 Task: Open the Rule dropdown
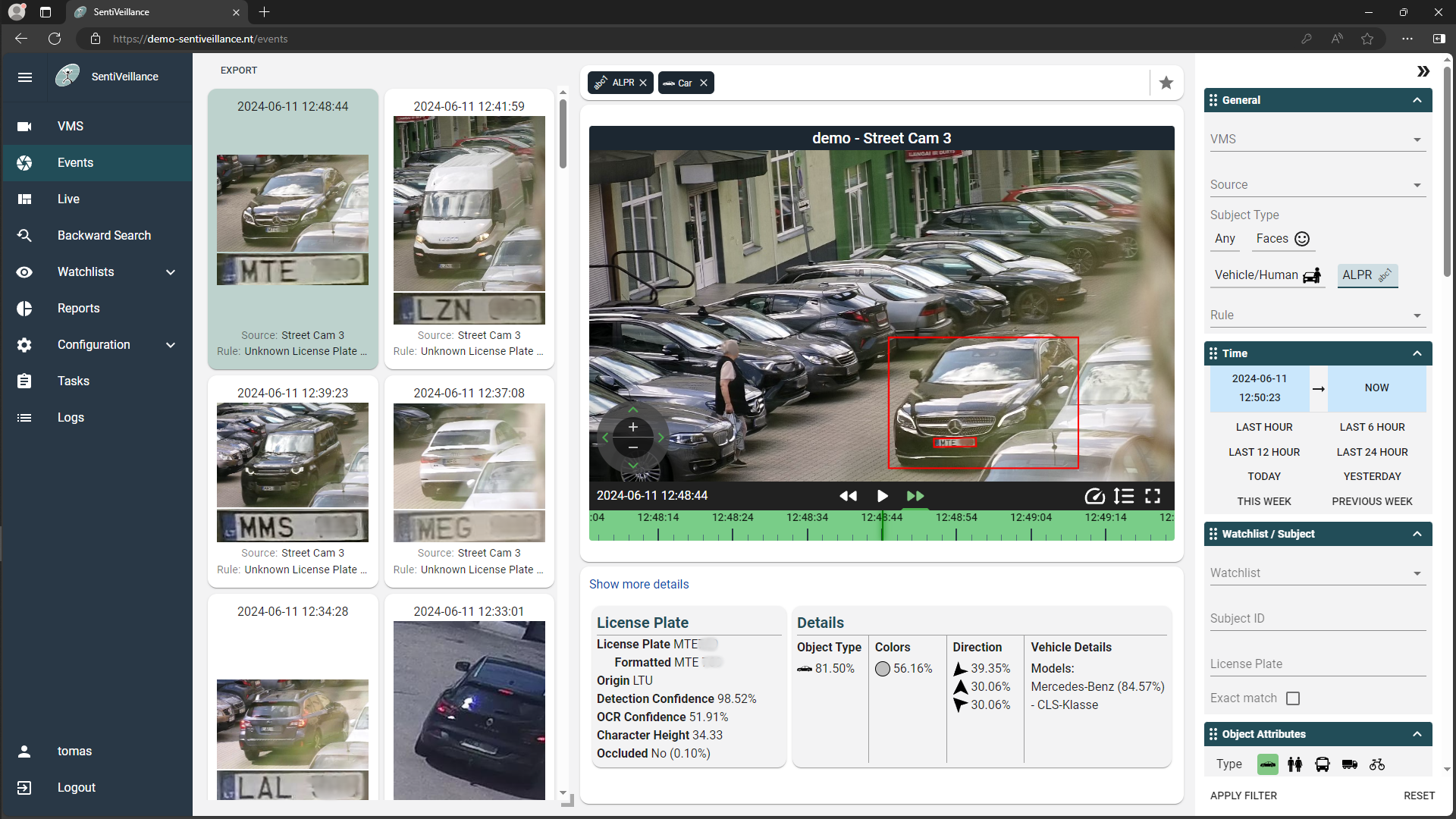pos(1318,315)
